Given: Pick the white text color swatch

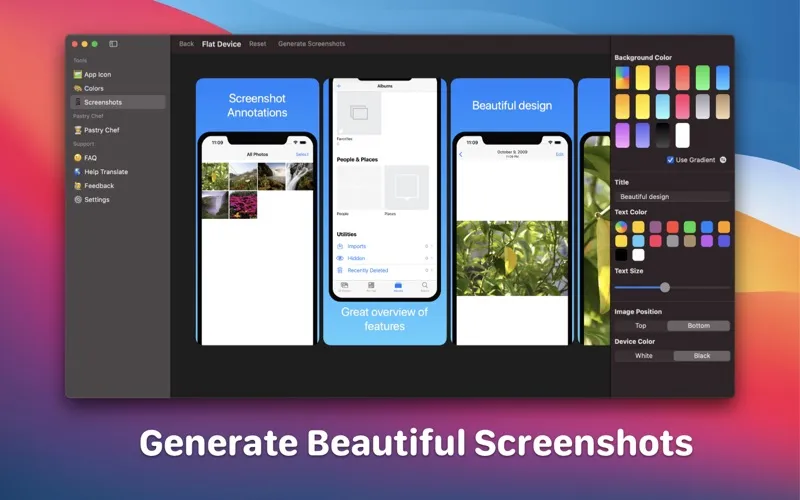Looking at the screenshot, I should (638, 255).
